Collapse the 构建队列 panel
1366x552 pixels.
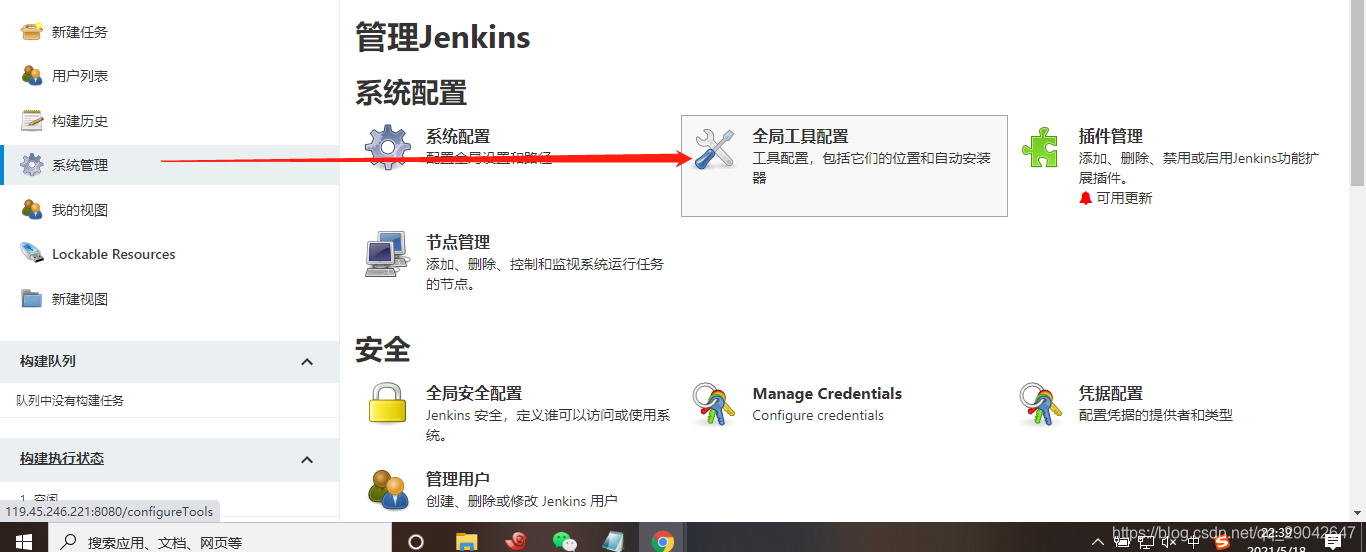[307, 362]
